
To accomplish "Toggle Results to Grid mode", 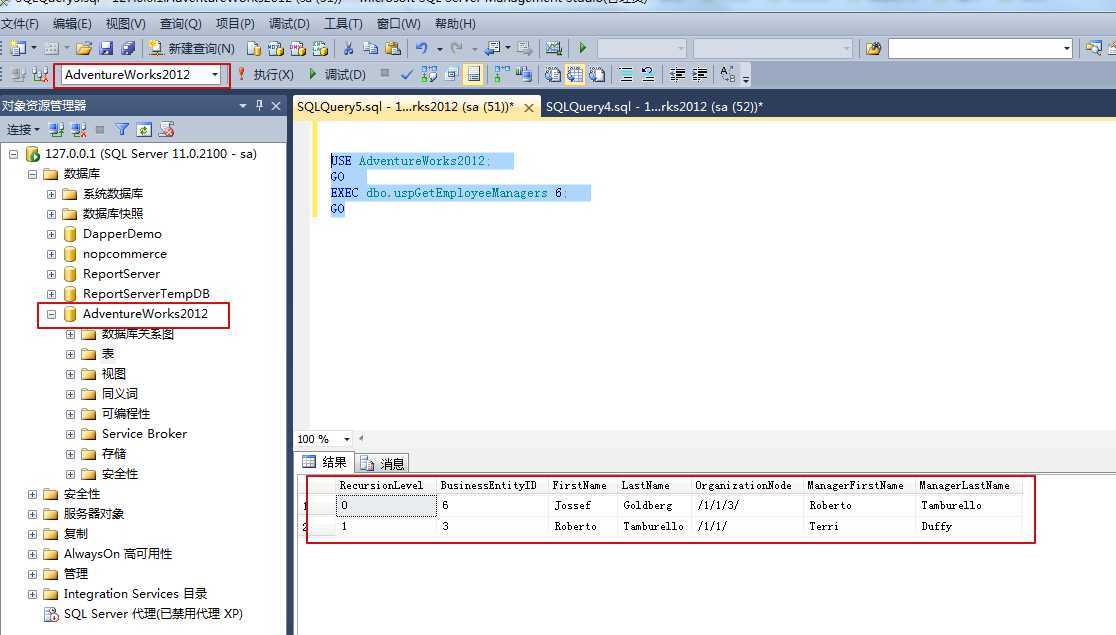I will tap(575, 74).
